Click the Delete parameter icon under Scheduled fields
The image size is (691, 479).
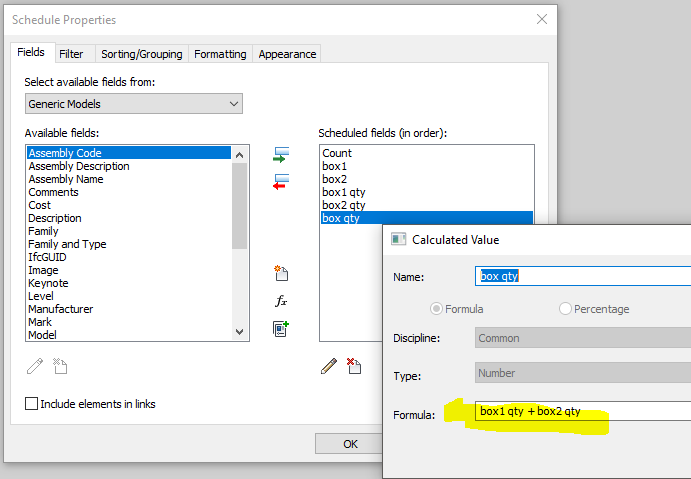[354, 366]
